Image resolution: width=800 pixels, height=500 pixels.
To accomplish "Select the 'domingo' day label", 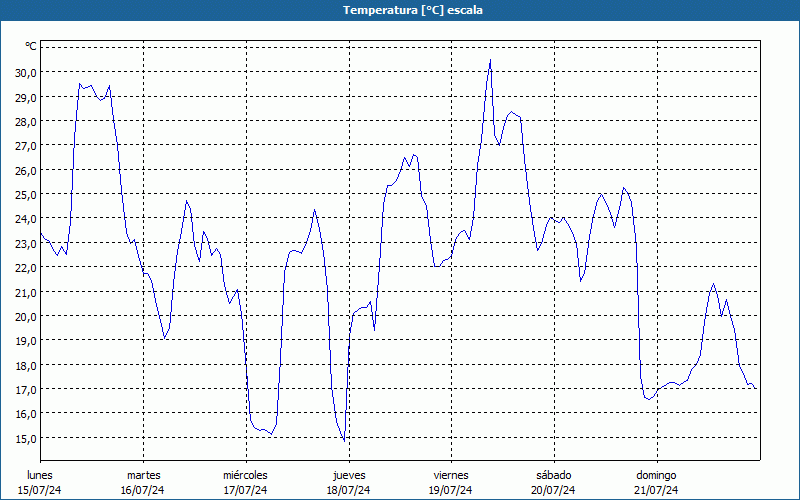I will click(x=657, y=475).
